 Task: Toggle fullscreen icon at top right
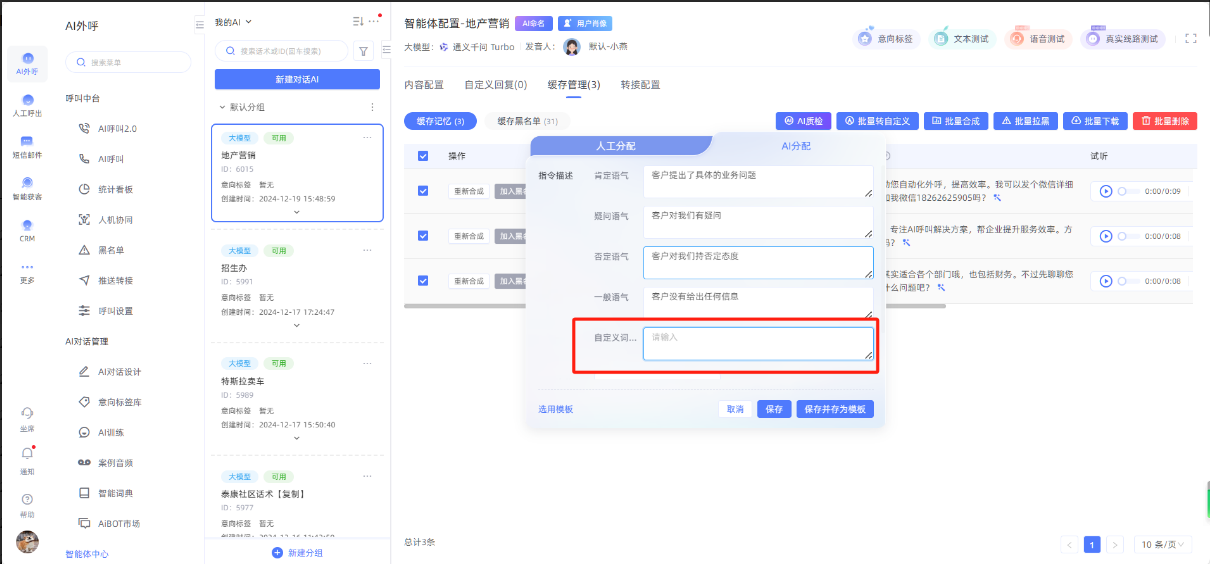coord(1190,39)
